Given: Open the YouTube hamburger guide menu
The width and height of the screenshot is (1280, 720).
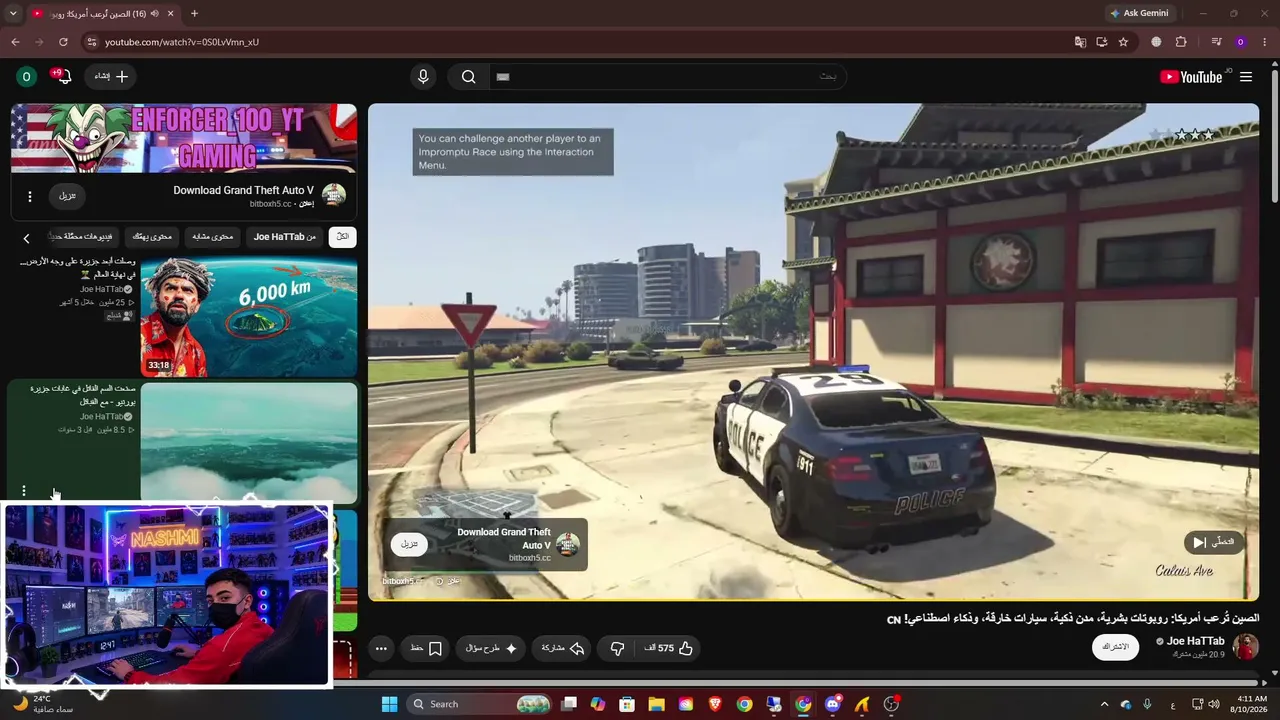Looking at the screenshot, I should click(1246, 77).
